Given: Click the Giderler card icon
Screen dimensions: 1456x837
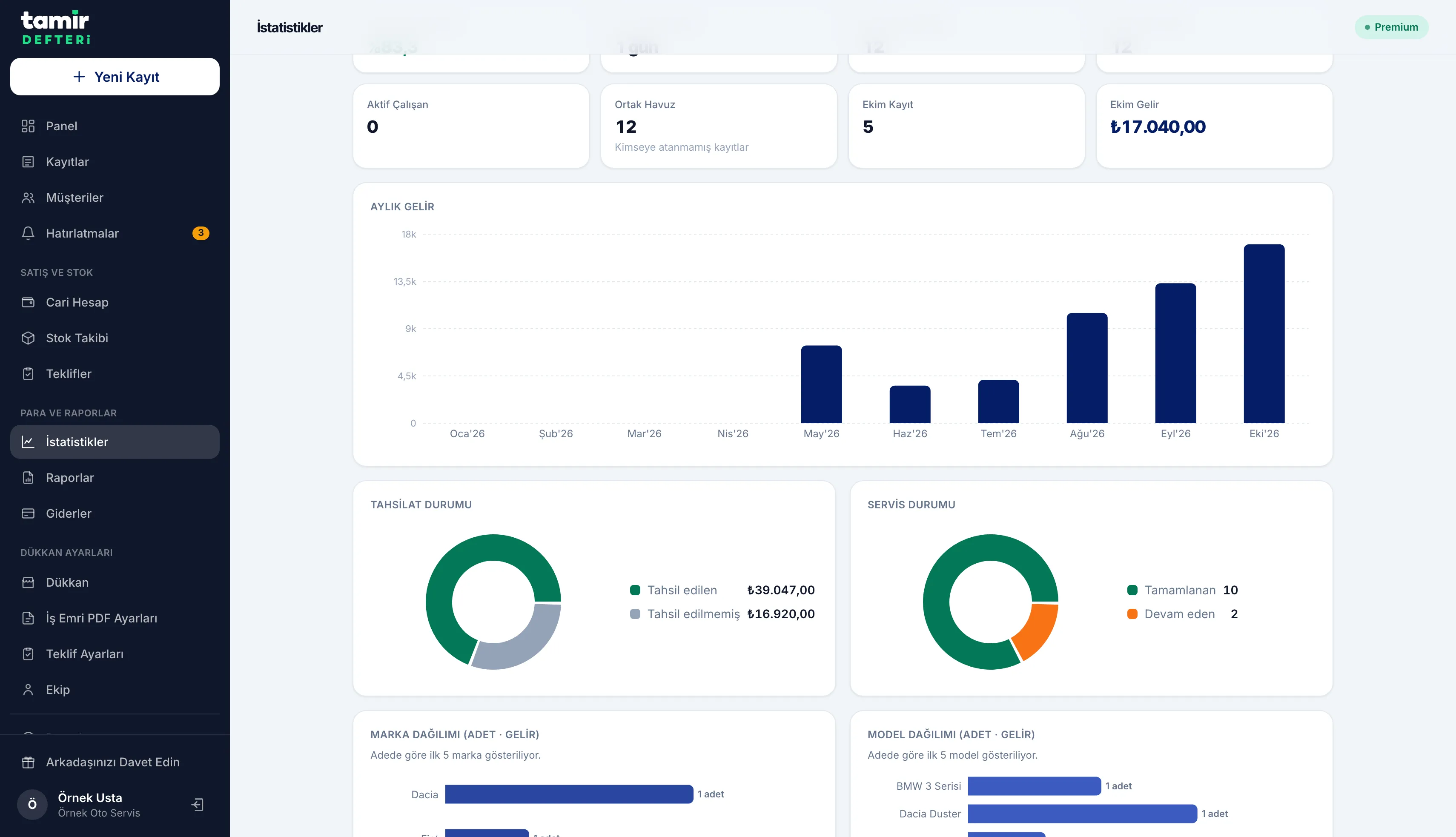Looking at the screenshot, I should (28, 513).
